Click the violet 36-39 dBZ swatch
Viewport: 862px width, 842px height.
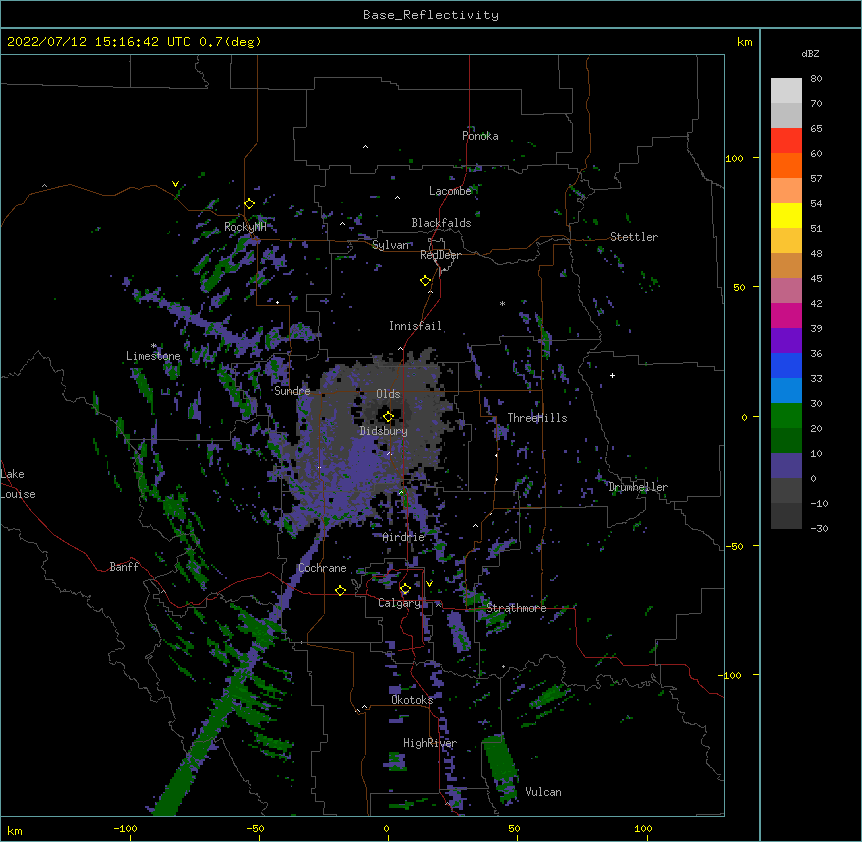(786, 341)
